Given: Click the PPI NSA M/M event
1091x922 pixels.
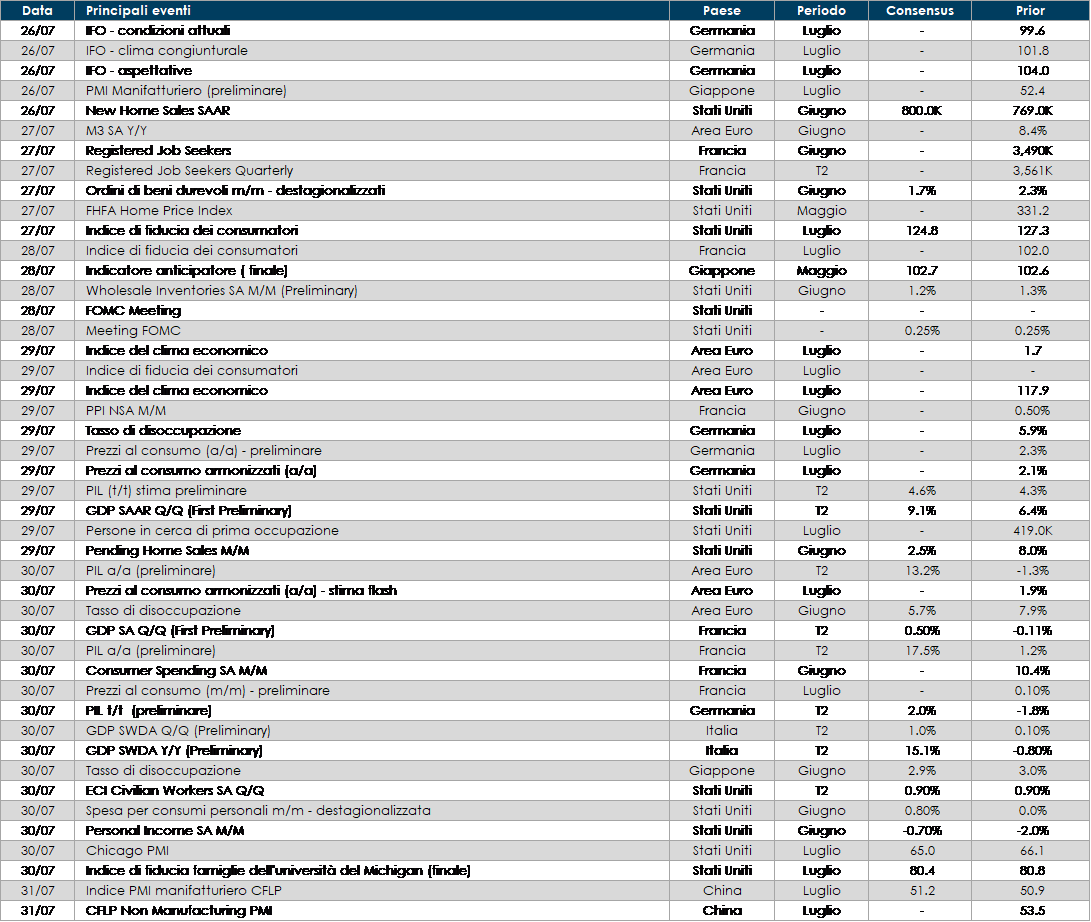Looking at the screenshot, I should [126, 411].
